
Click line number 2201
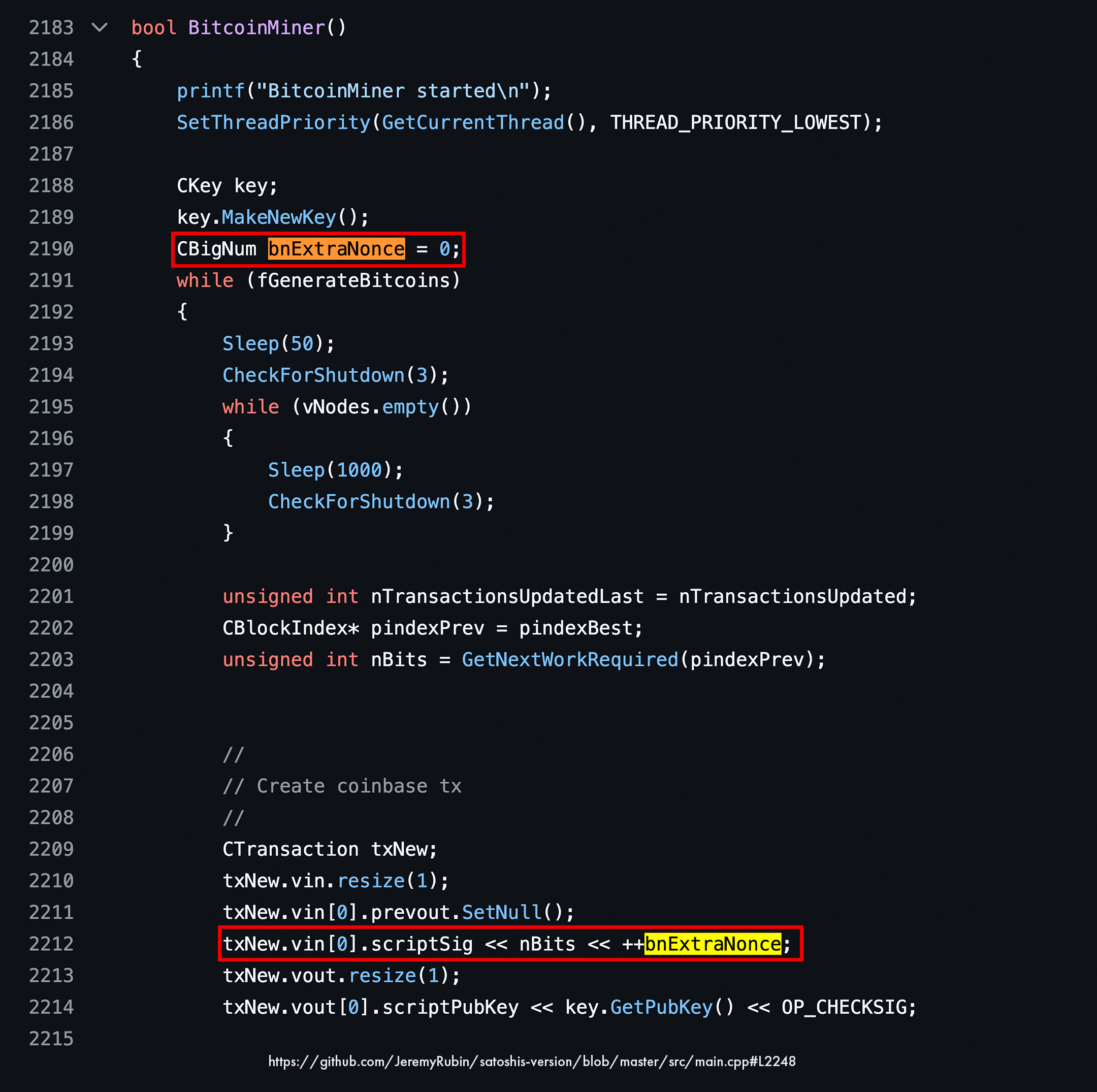(51, 596)
